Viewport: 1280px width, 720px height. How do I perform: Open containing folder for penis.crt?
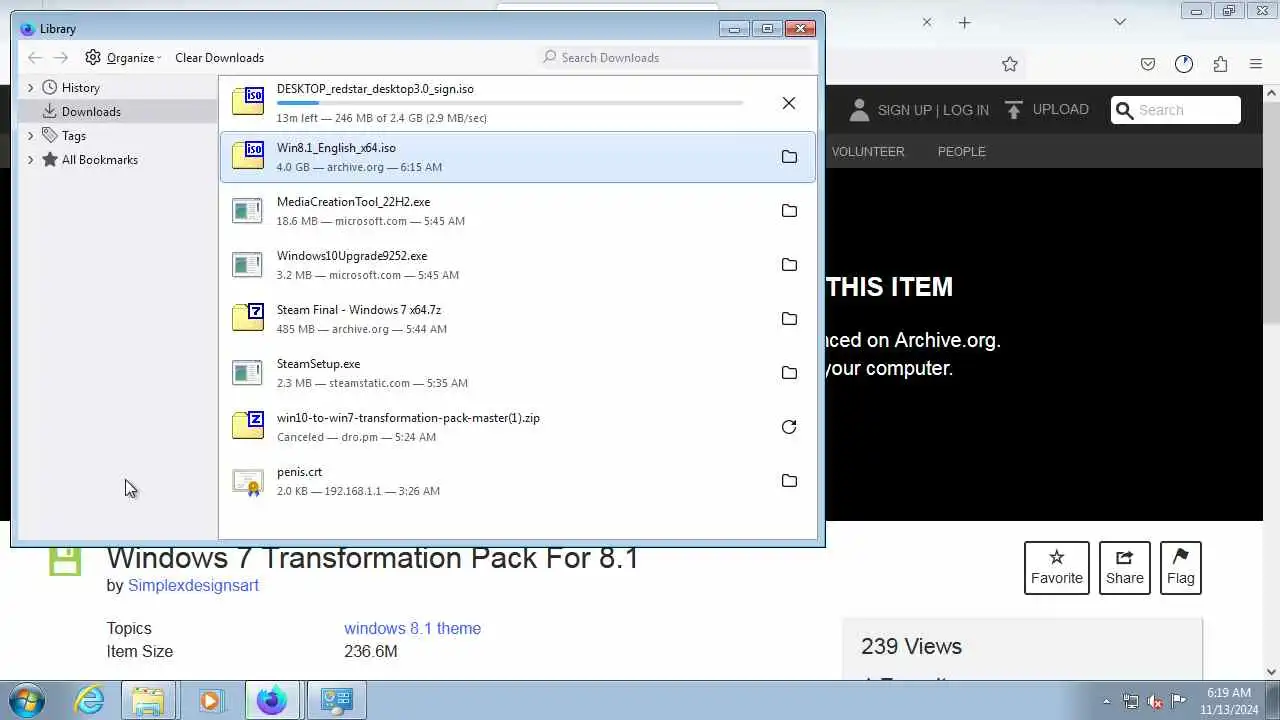pos(789,481)
